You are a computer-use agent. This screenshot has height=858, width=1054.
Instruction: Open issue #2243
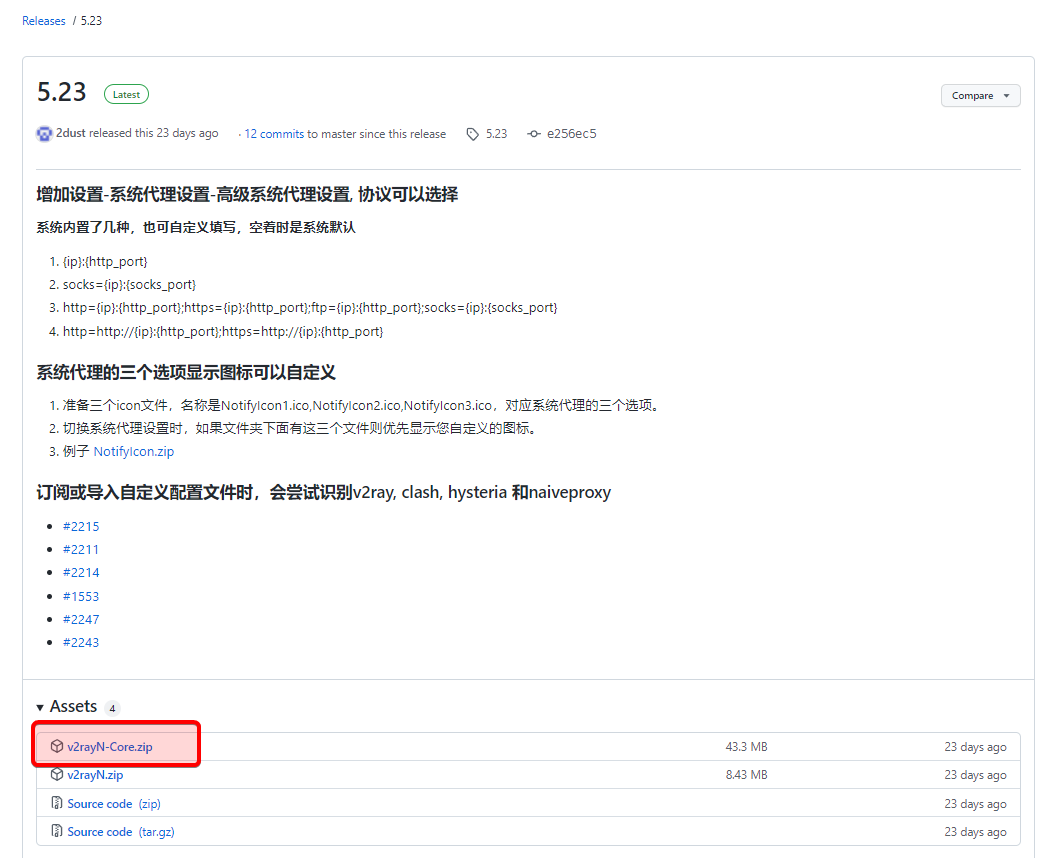(x=81, y=642)
